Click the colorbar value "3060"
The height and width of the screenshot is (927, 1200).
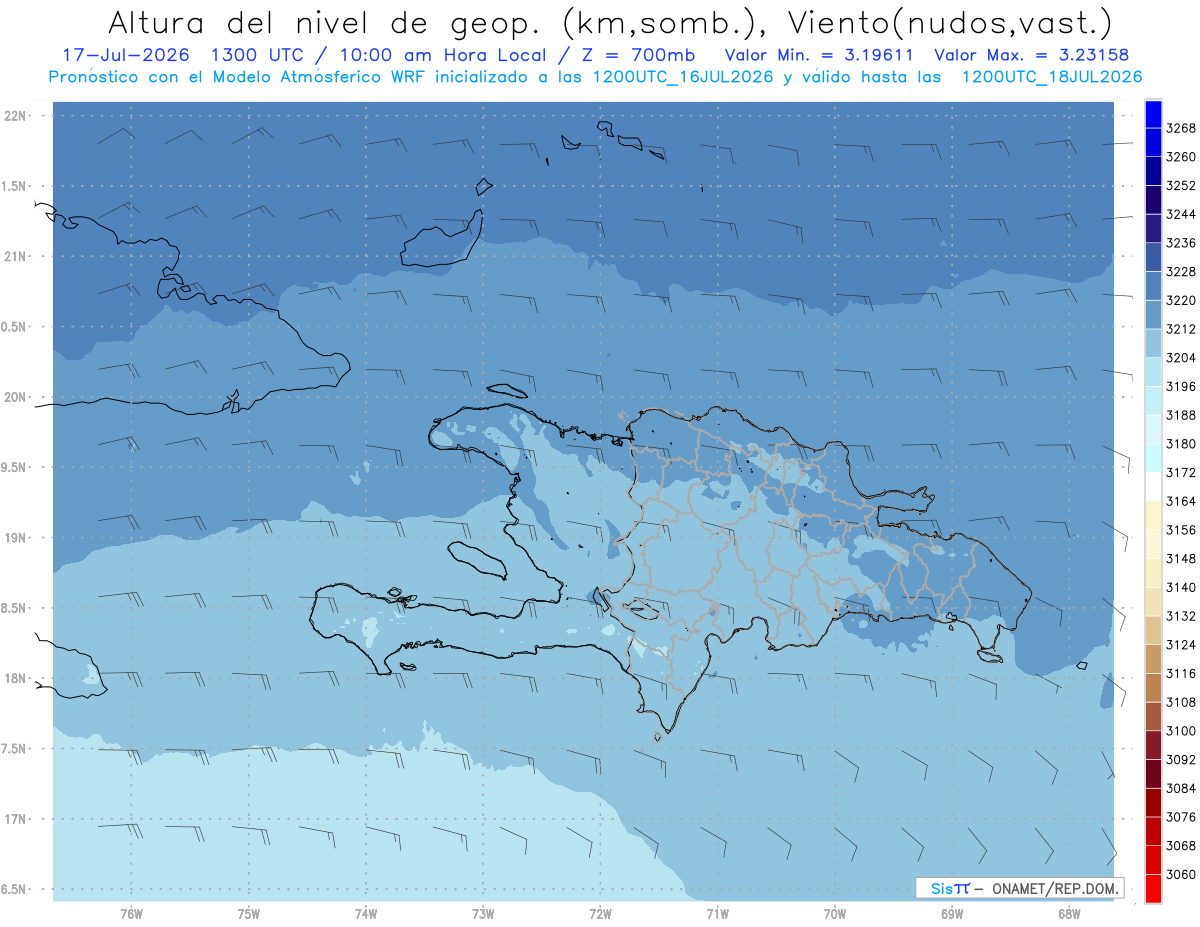(x=1181, y=874)
